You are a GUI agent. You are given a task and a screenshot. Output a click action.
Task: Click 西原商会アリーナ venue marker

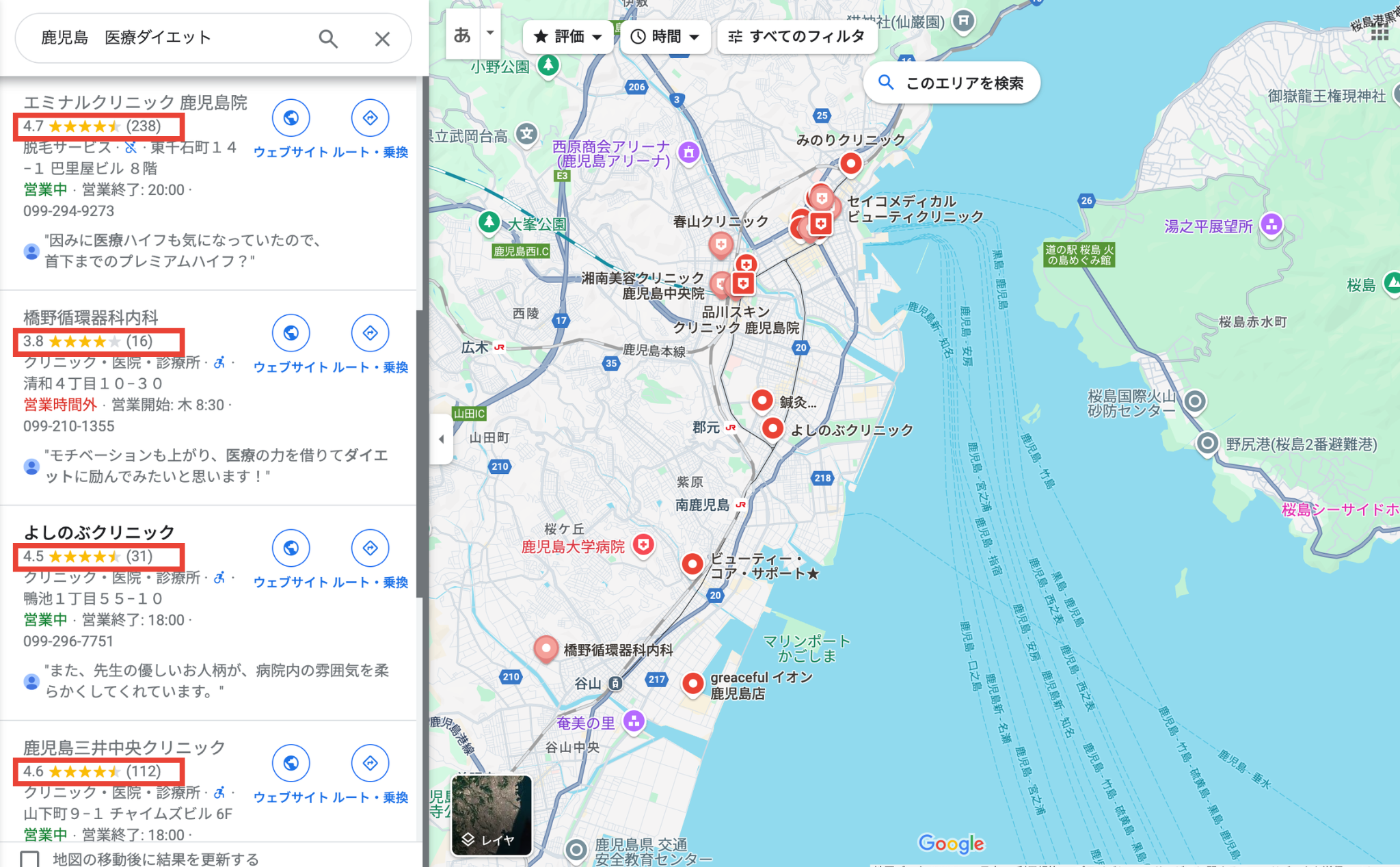[x=688, y=152]
